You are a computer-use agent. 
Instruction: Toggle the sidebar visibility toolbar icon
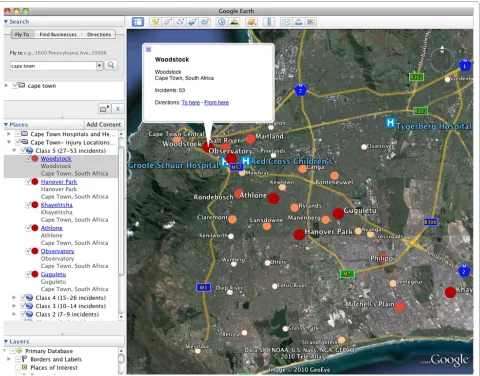click(138, 22)
